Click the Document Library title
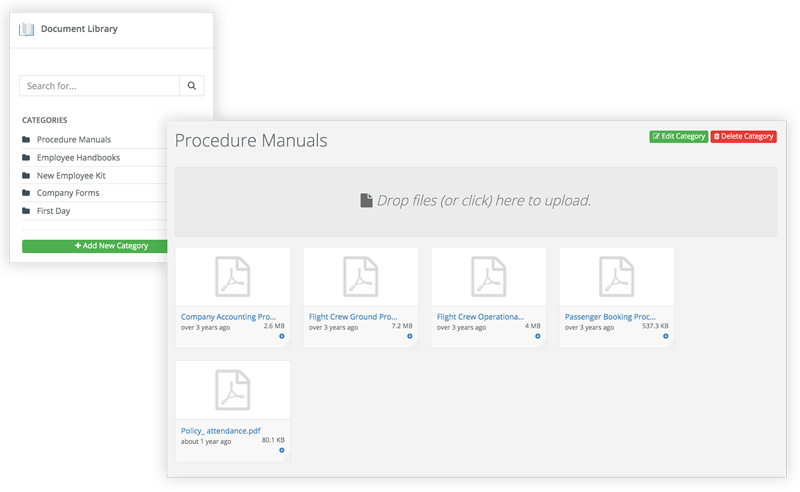The height and width of the screenshot is (492, 800). pyautogui.click(x=79, y=29)
